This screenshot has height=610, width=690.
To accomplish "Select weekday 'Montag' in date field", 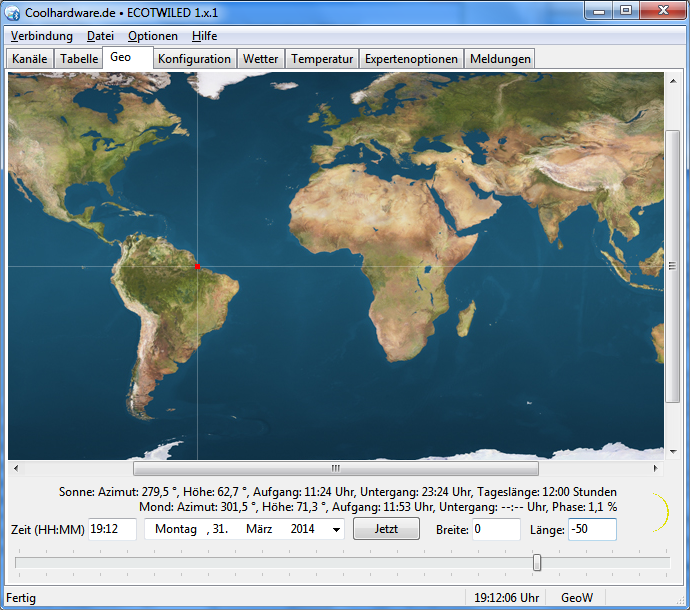I will pyautogui.click(x=176, y=529).
